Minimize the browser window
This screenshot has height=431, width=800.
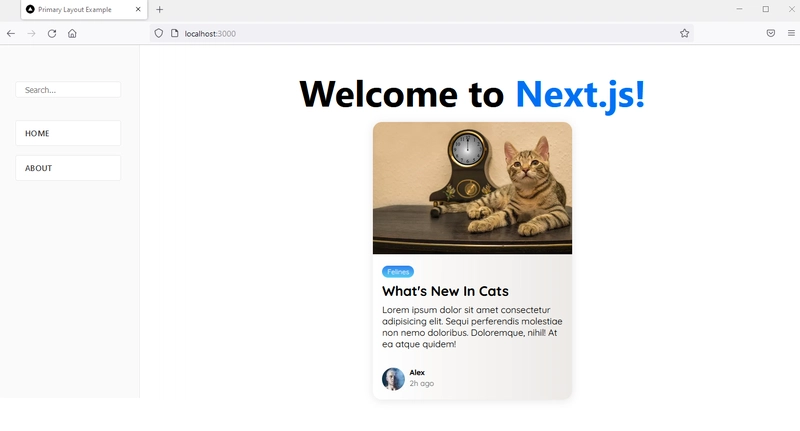click(739, 9)
